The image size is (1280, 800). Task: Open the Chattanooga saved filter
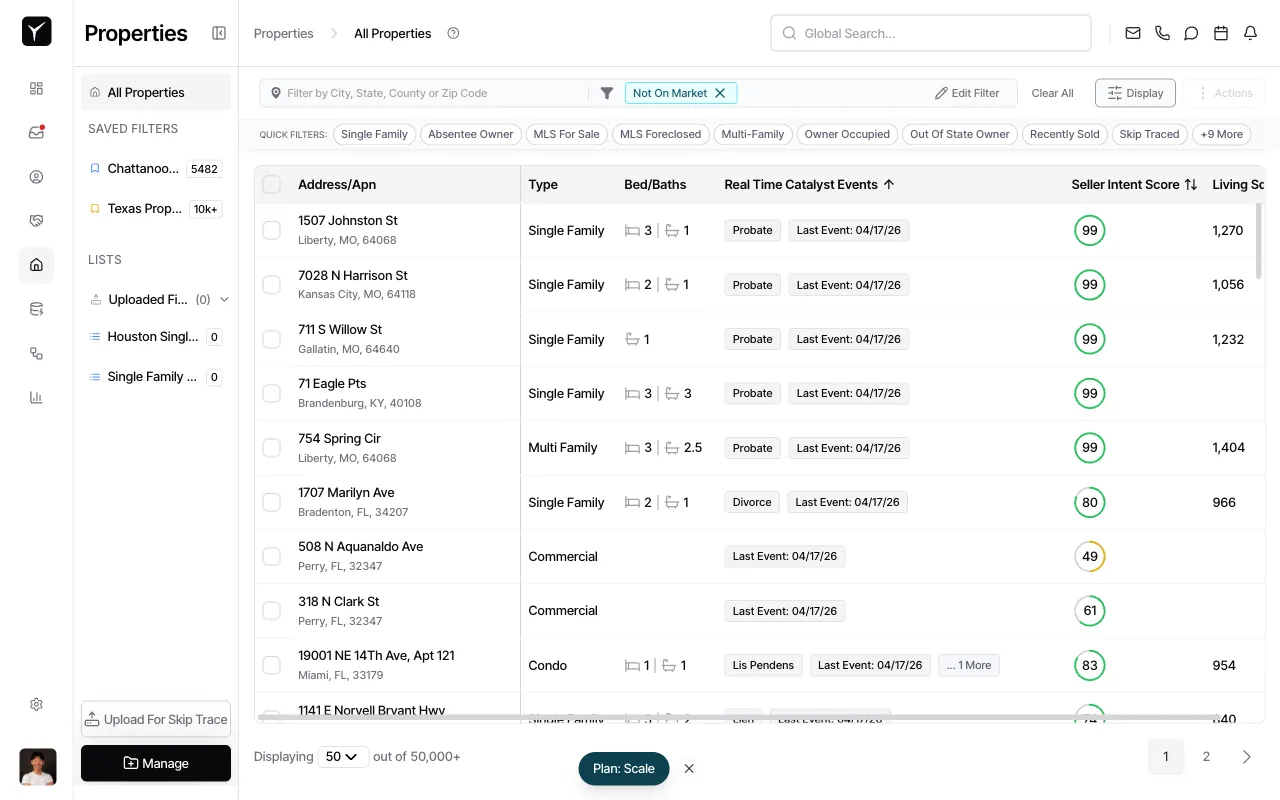click(x=143, y=168)
